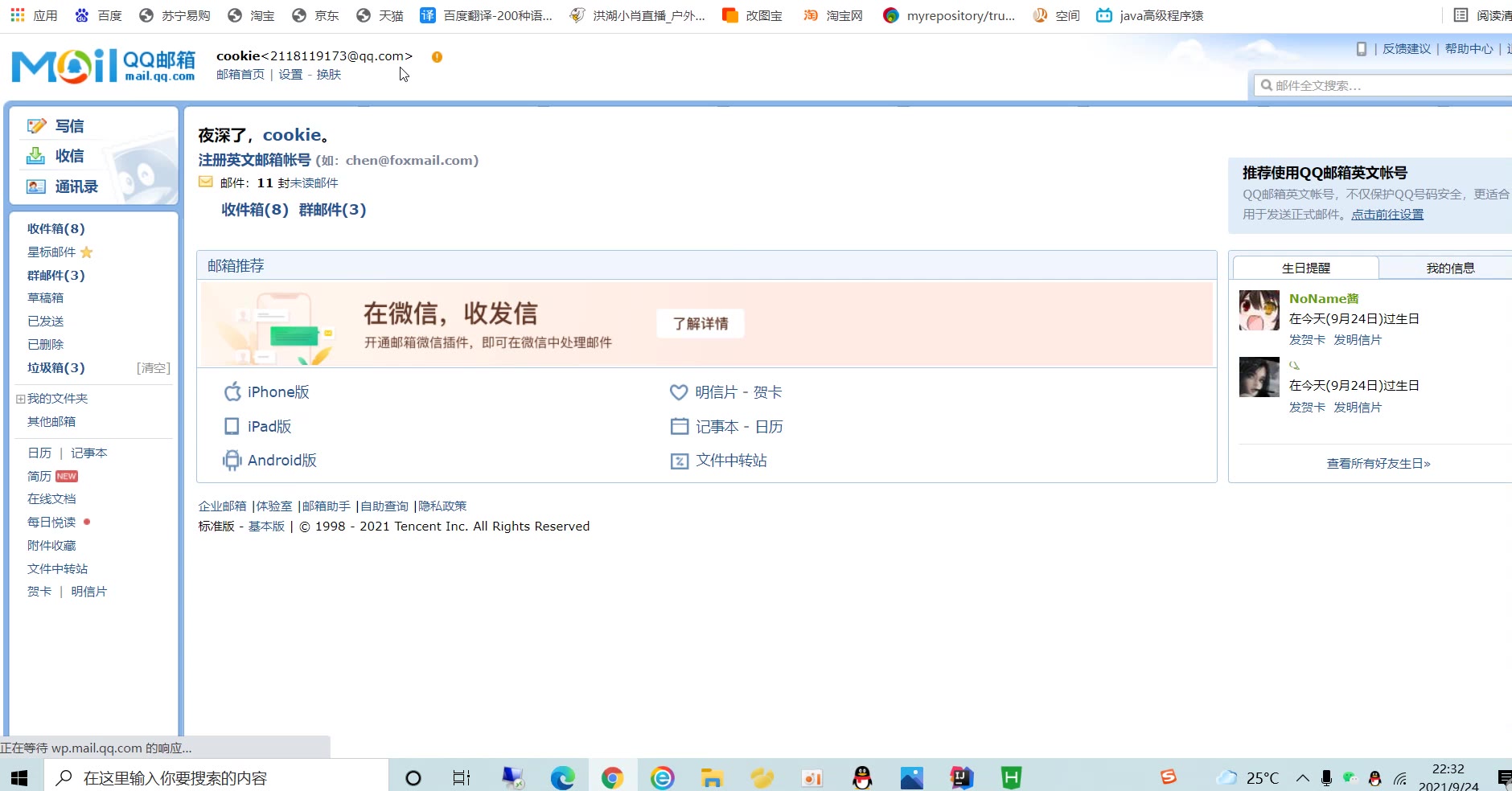
Task: Click the 群邮件(3) link in the main panel
Action: [332, 210]
